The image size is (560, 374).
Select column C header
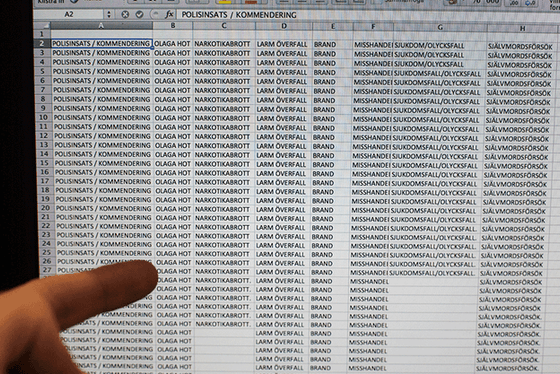point(224,26)
